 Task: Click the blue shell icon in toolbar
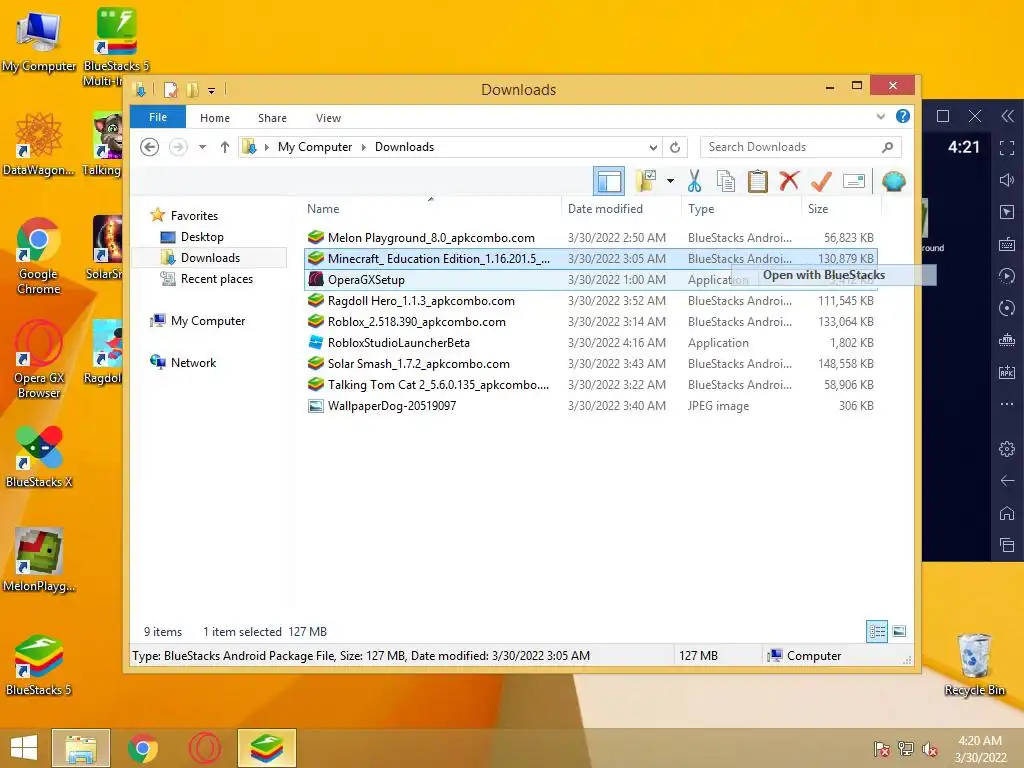click(893, 181)
